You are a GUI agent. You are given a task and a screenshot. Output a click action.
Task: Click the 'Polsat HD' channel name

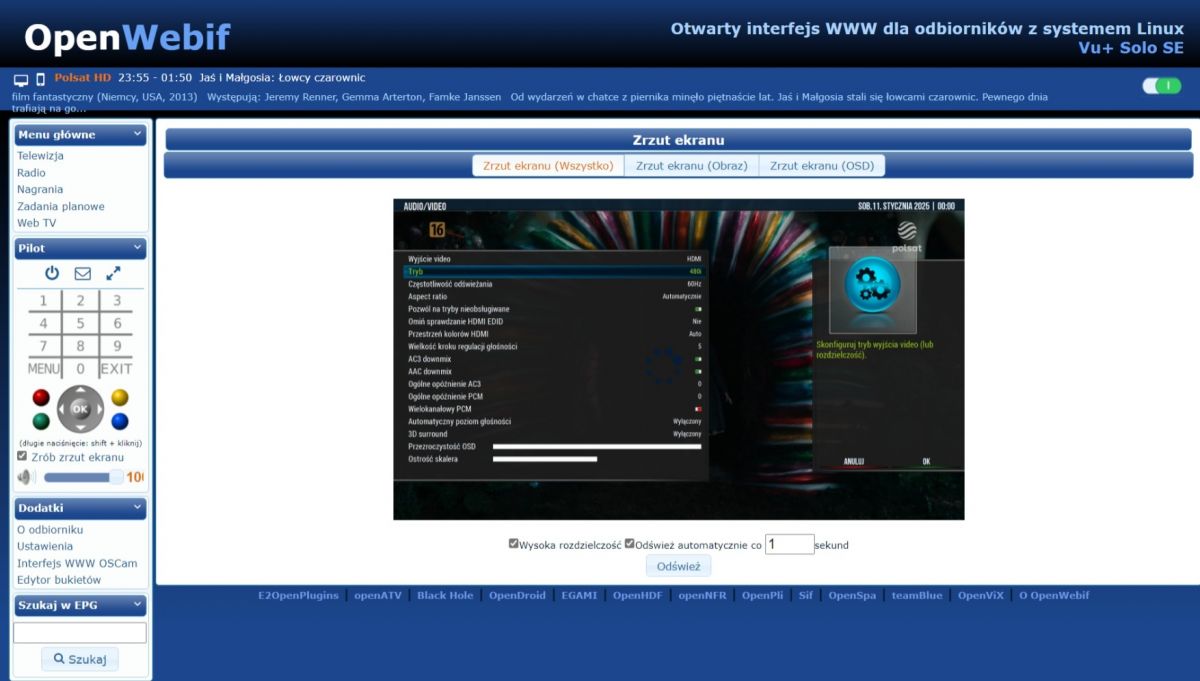83,78
